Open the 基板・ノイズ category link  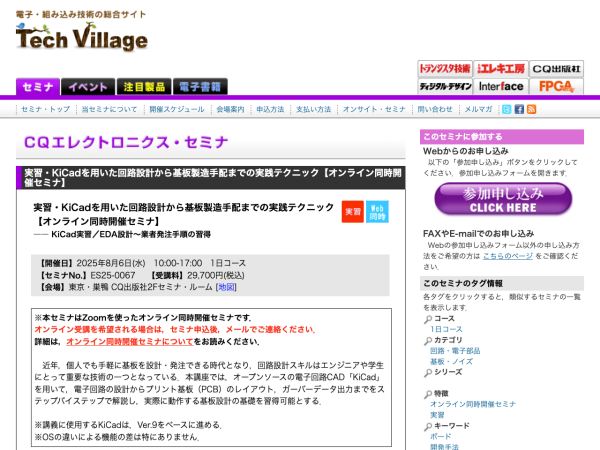coord(451,361)
